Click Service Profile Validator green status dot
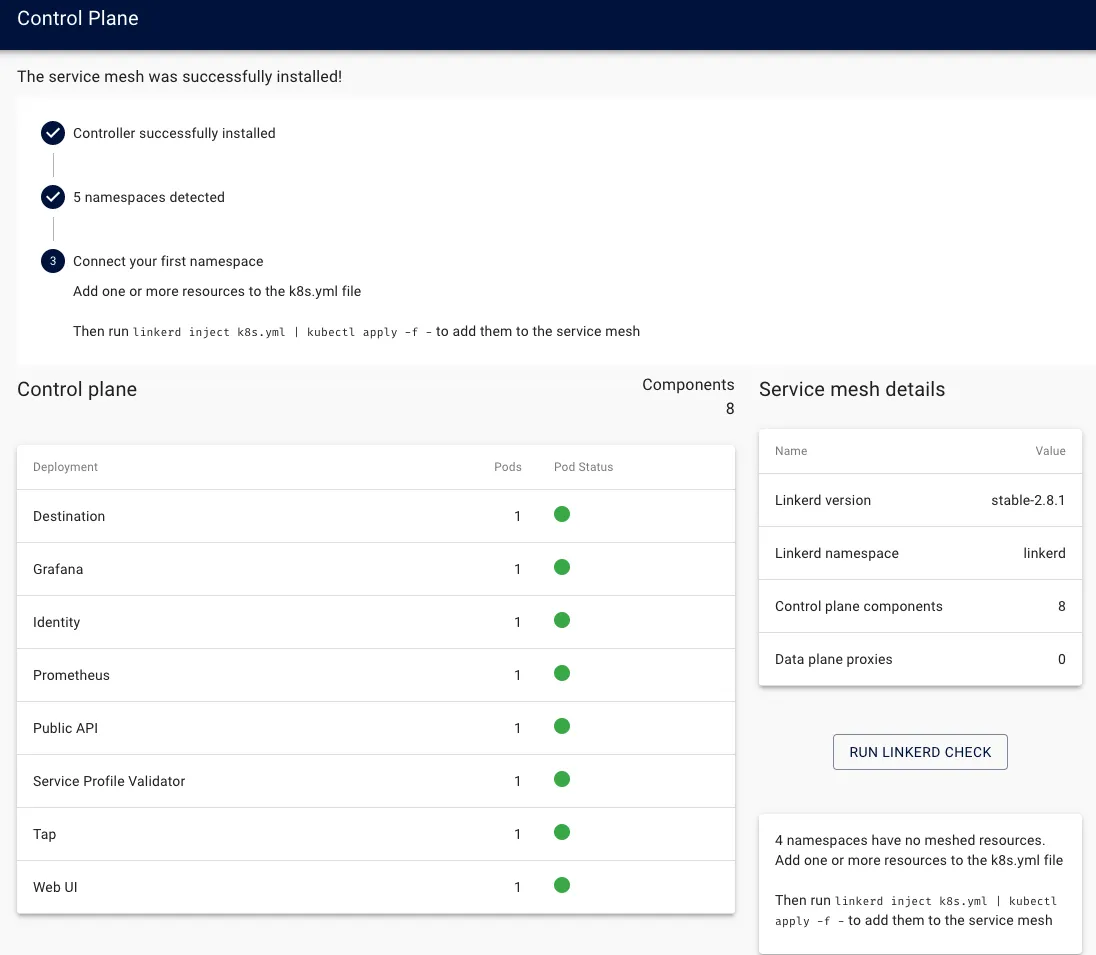The width and height of the screenshot is (1096, 955). click(x=562, y=780)
